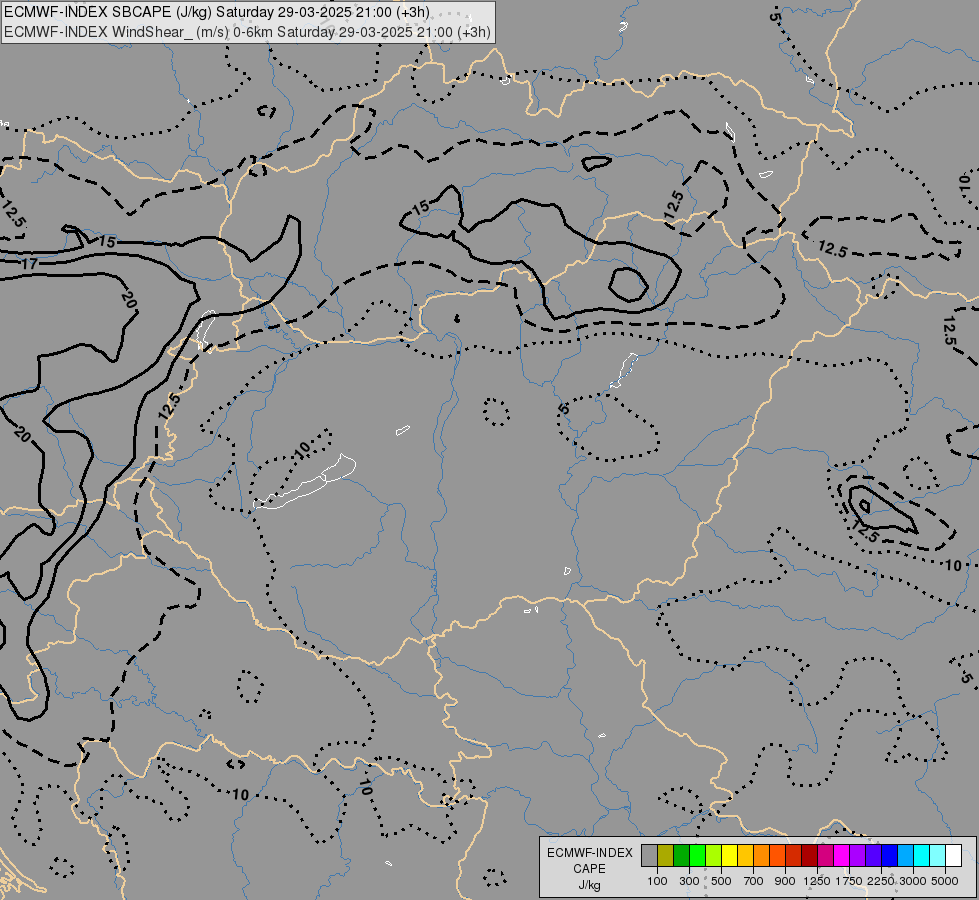
Task: Select the olive swatch right of 100 tick
Action: click(665, 855)
